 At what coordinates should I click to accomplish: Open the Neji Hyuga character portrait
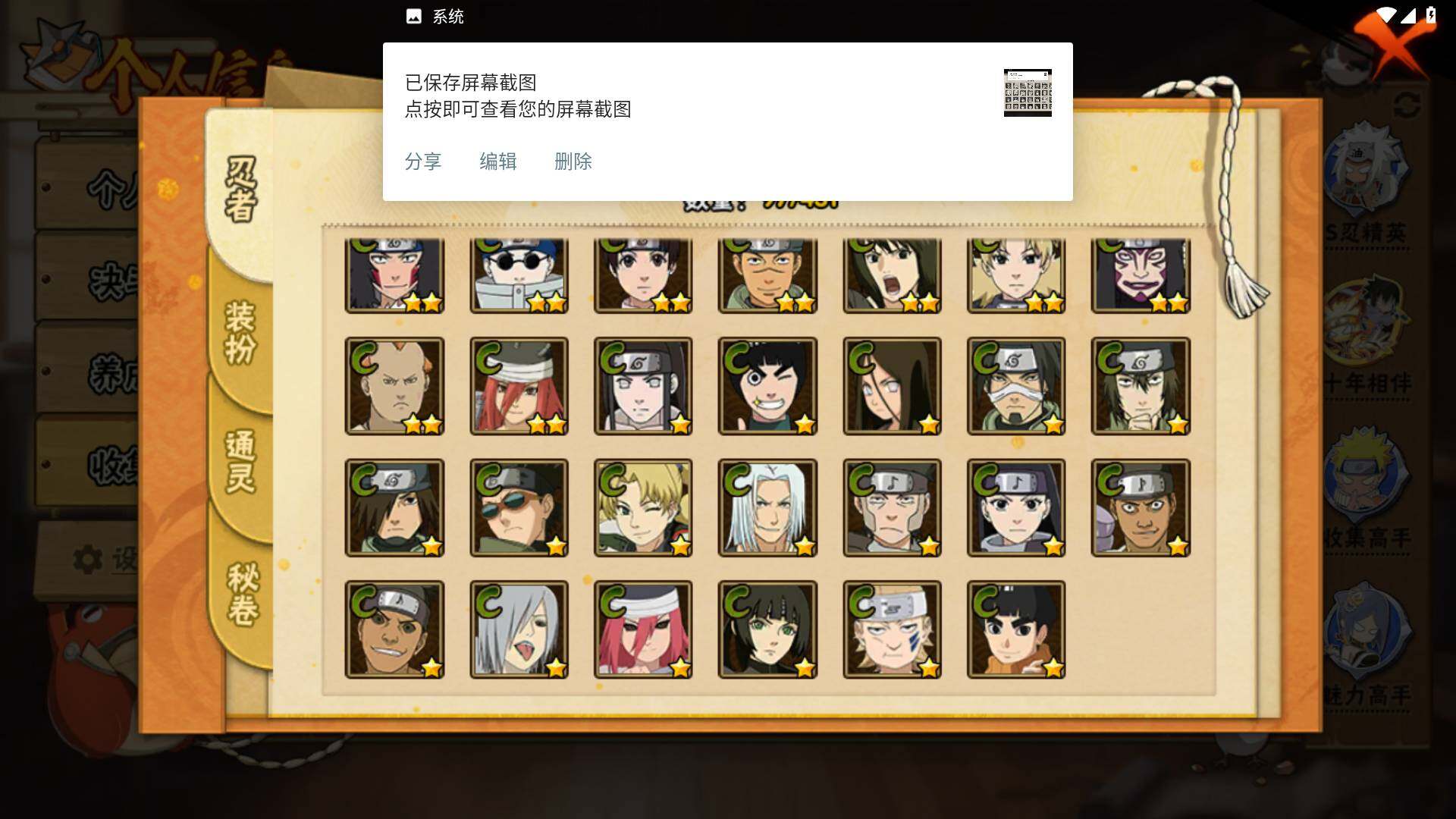(x=643, y=387)
